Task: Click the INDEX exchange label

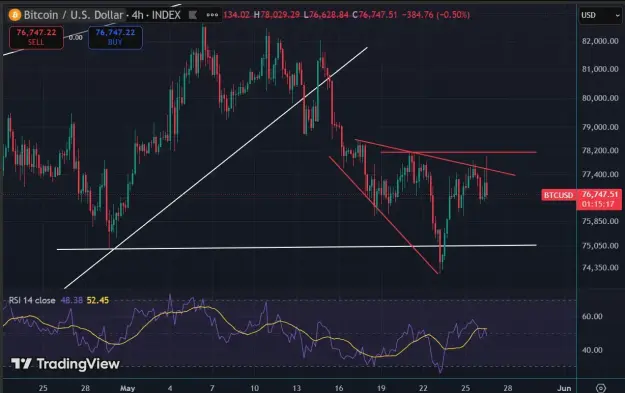Action: tap(166, 15)
